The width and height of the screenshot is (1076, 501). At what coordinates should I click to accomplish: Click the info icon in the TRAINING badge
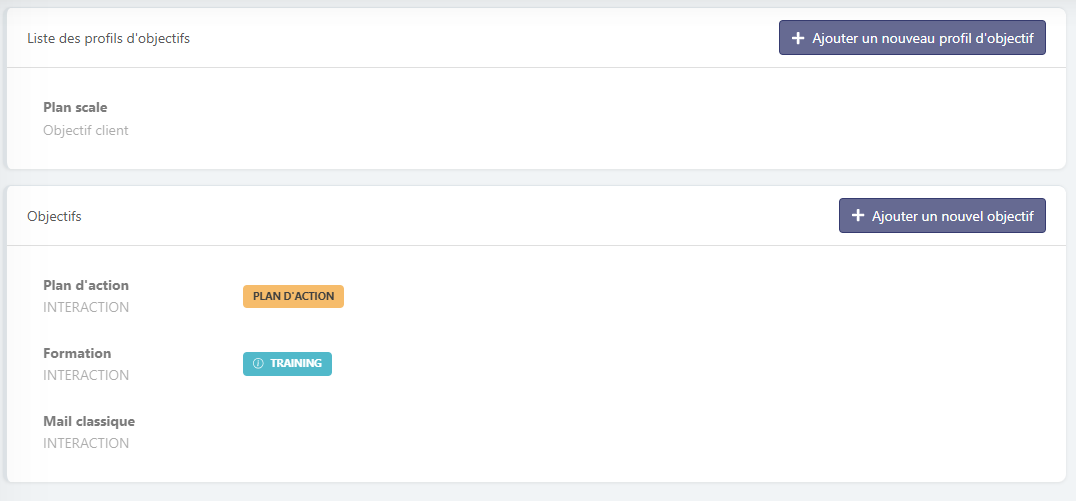(x=258, y=364)
